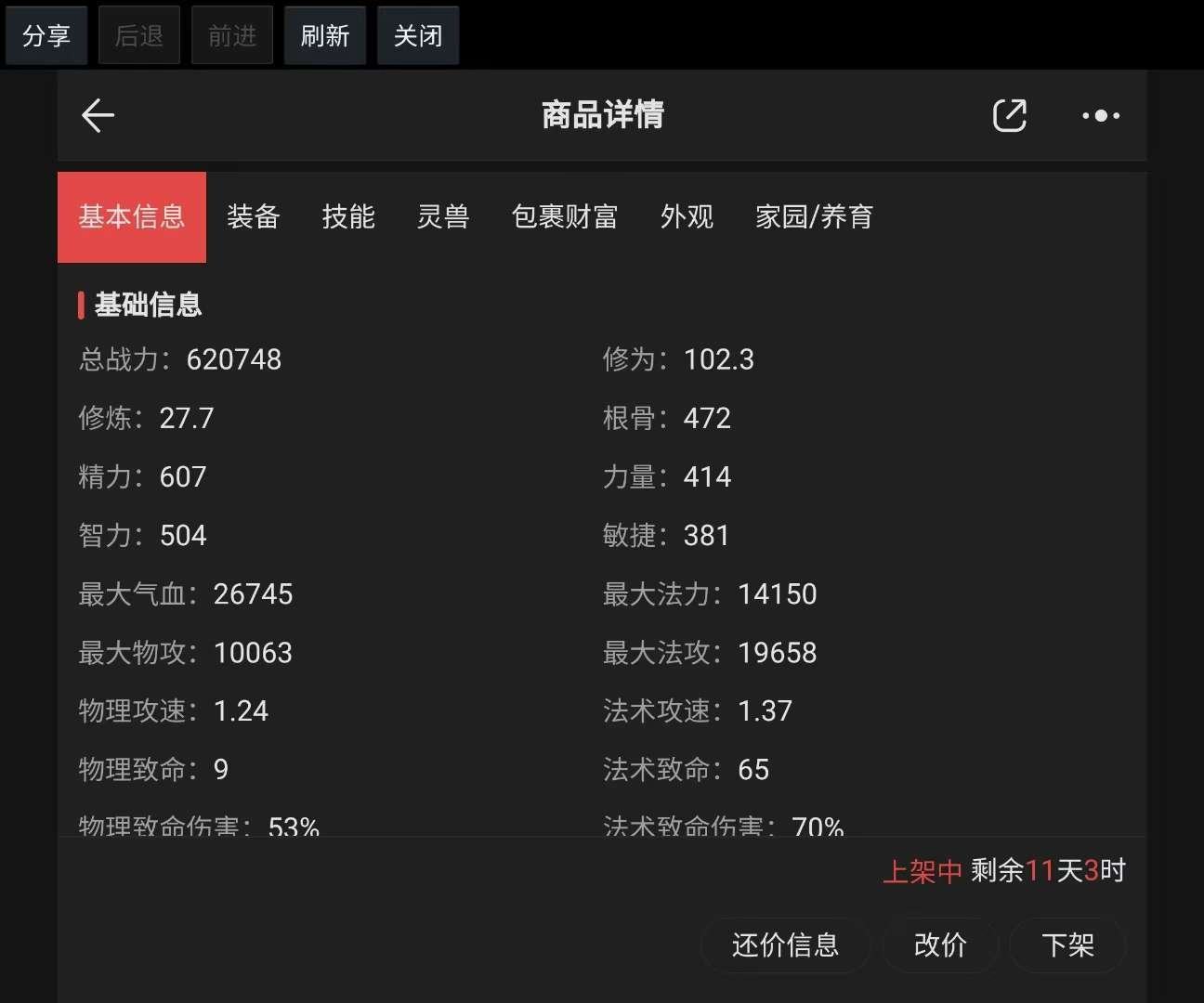
Task: Switch to the 装备 tab
Action: (x=254, y=216)
